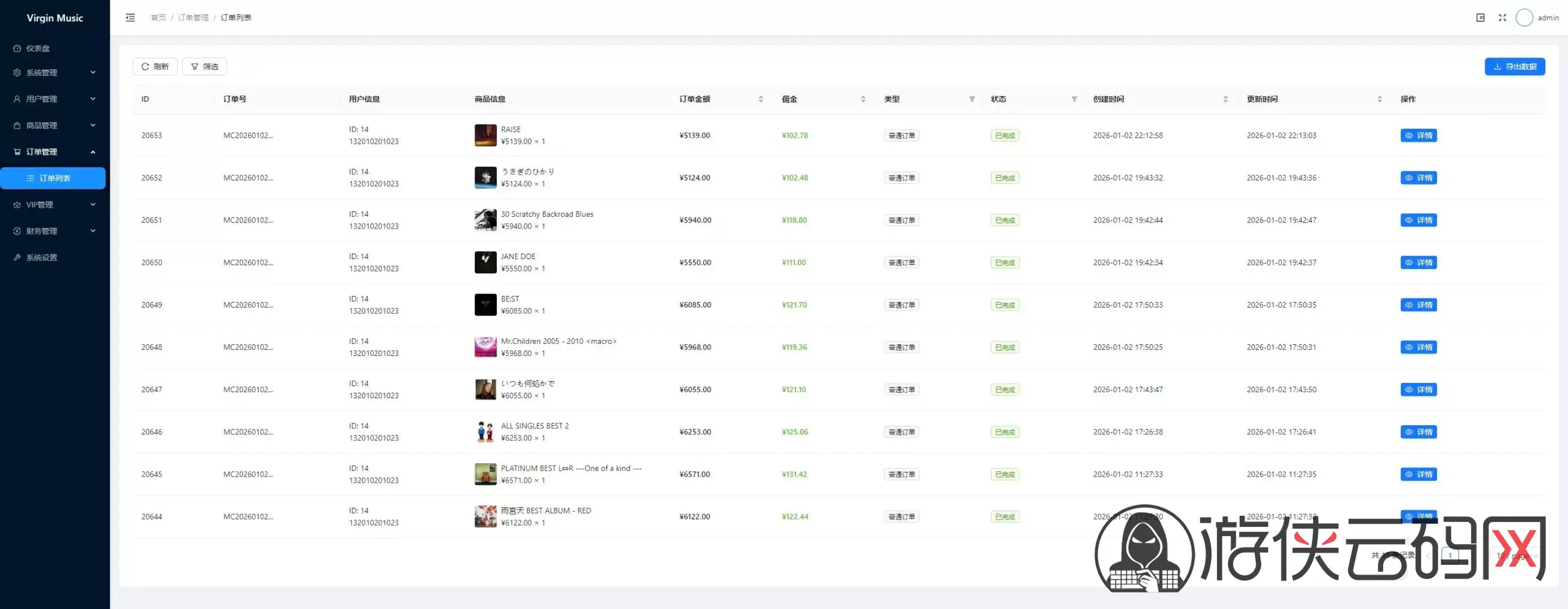Click the layout panel icon in header

(1480, 18)
